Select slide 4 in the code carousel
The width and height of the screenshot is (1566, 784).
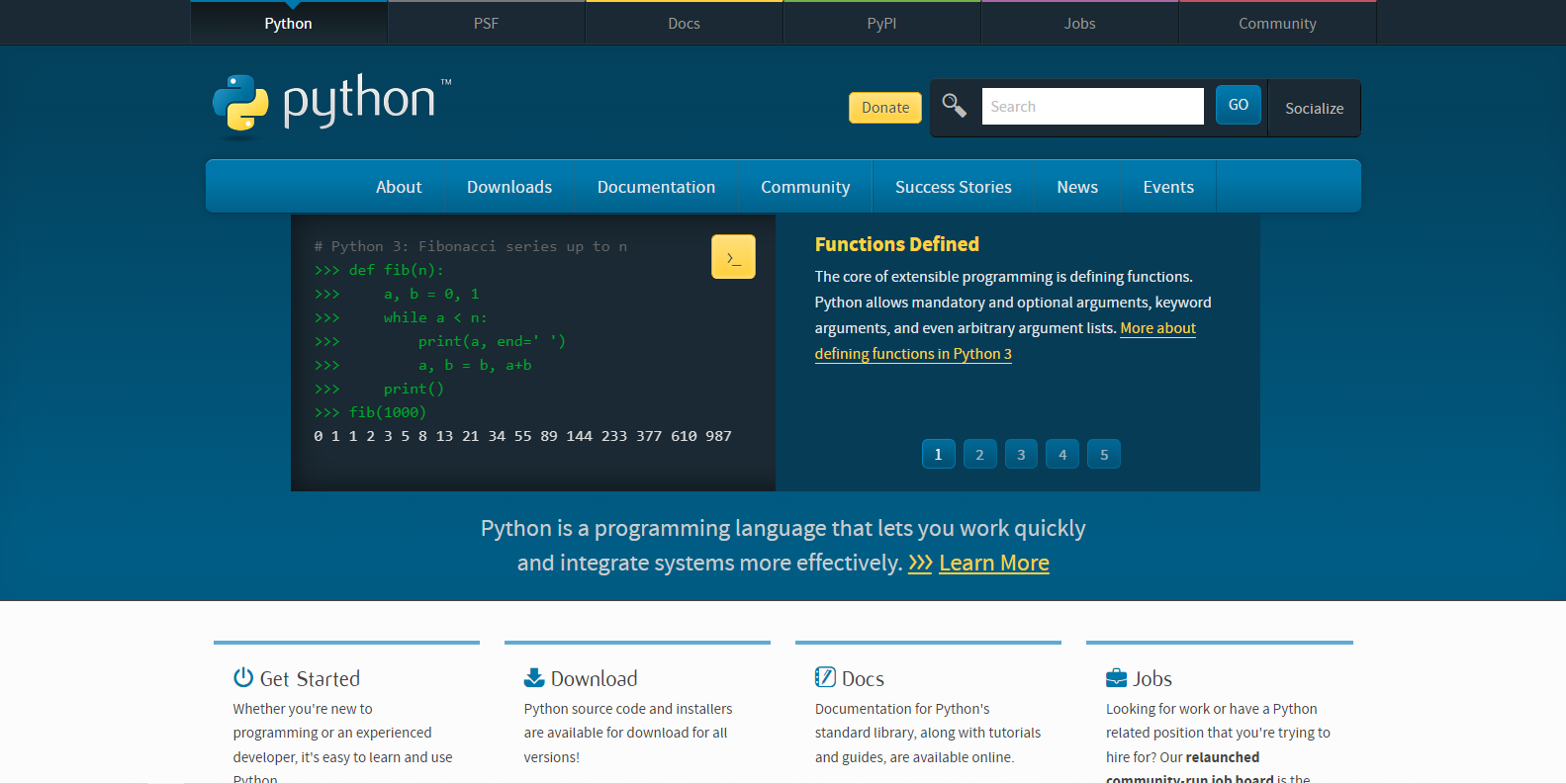1062,454
